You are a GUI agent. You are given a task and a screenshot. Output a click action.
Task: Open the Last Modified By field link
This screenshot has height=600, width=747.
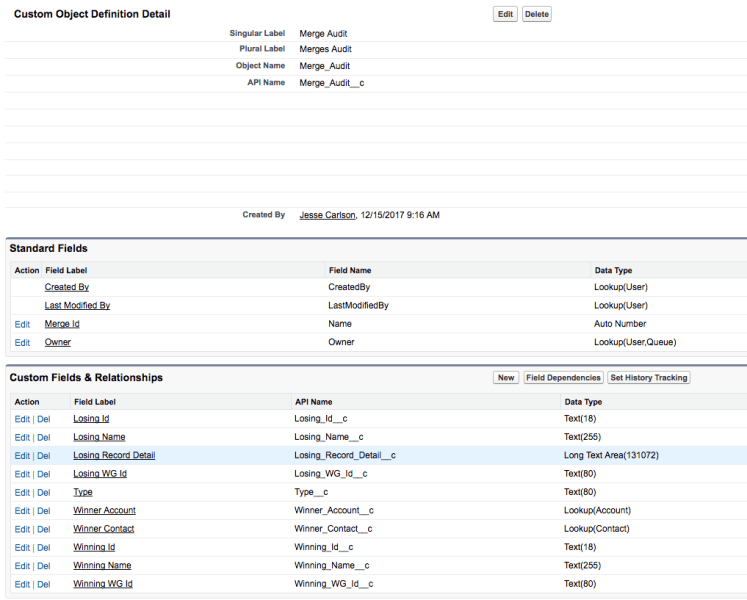pyautogui.click(x=77, y=306)
